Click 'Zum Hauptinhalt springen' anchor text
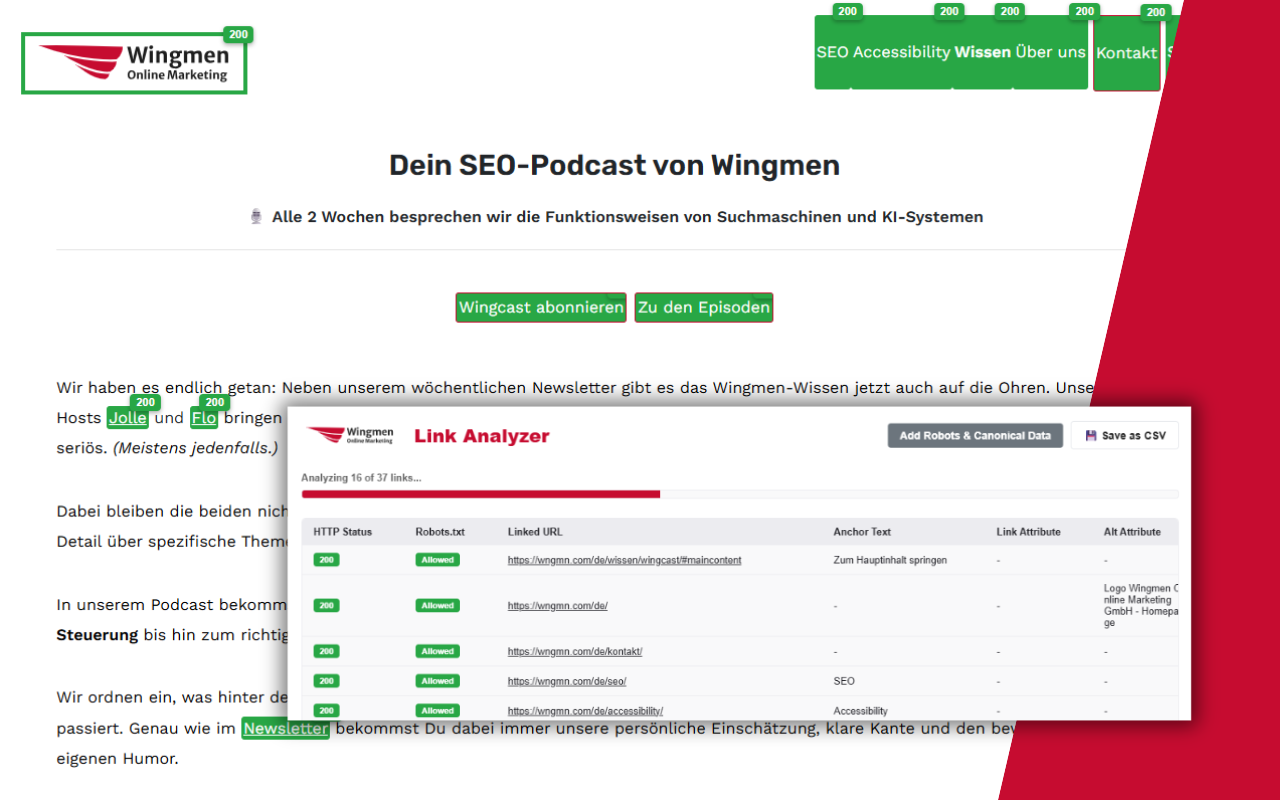 (x=890, y=560)
